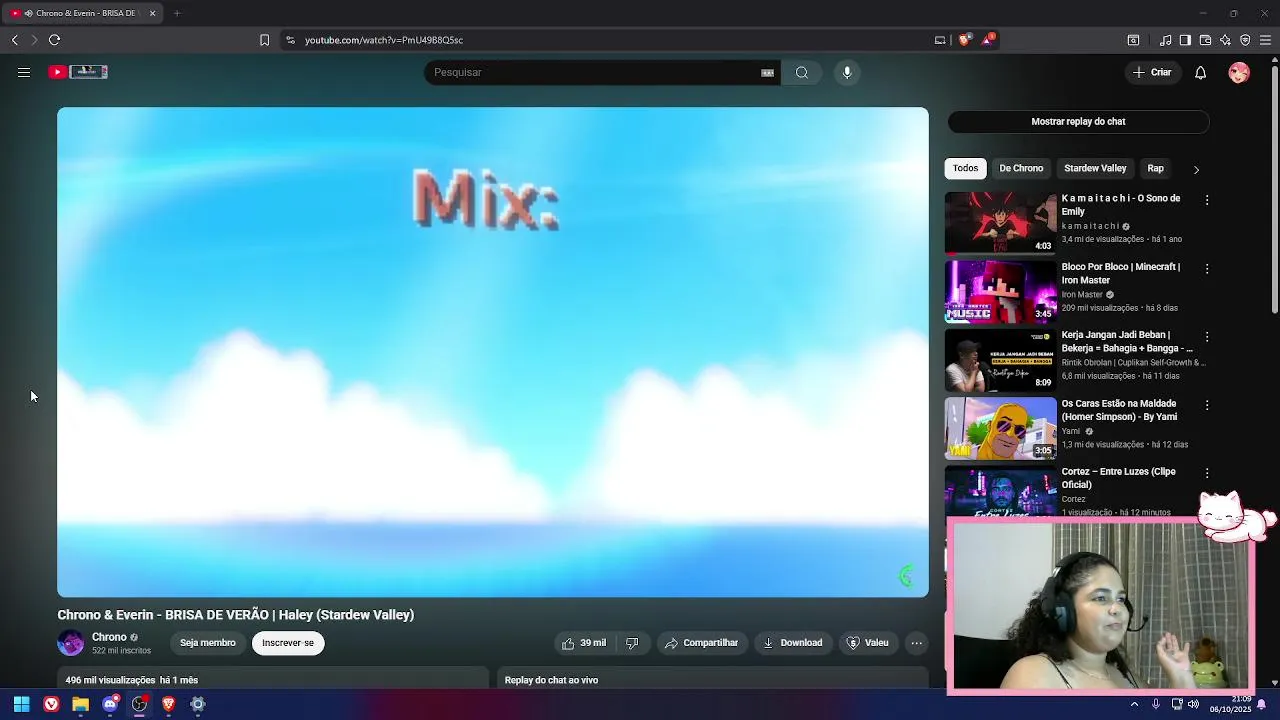The height and width of the screenshot is (720, 1280).
Task: Click the Compartilhar share button
Action: (701, 643)
